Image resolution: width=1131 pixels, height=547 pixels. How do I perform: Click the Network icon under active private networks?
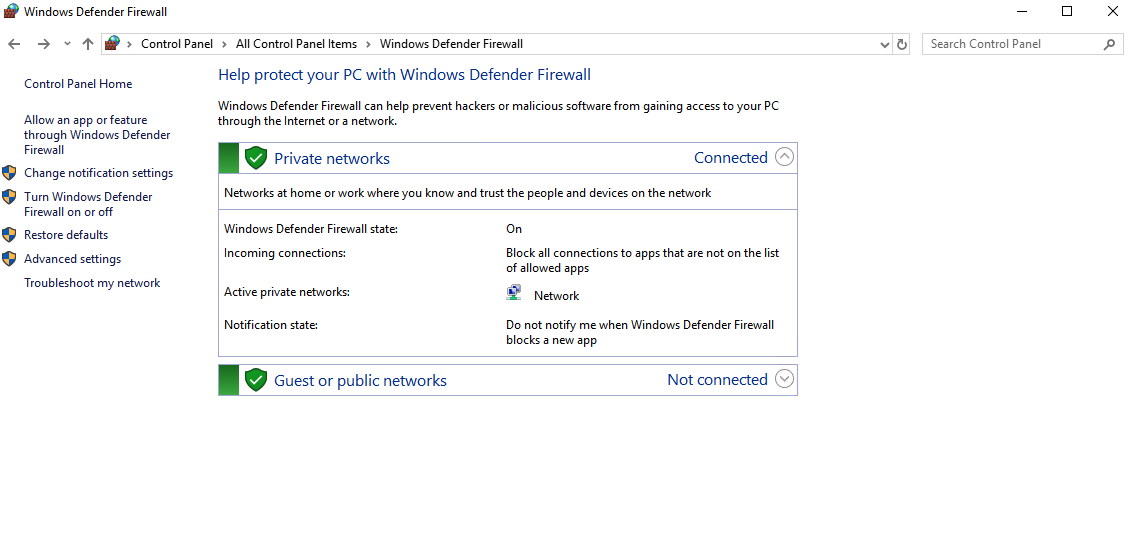[x=514, y=293]
